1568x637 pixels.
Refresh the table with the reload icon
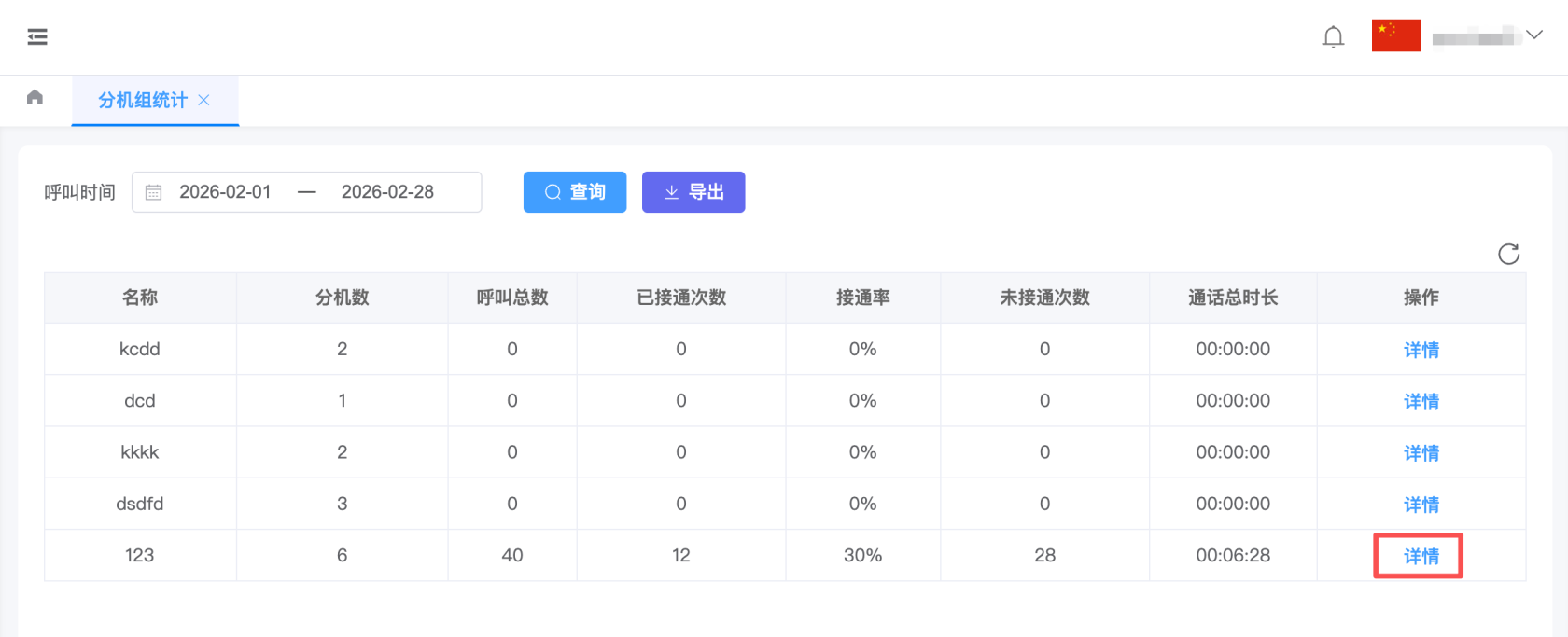click(x=1508, y=254)
